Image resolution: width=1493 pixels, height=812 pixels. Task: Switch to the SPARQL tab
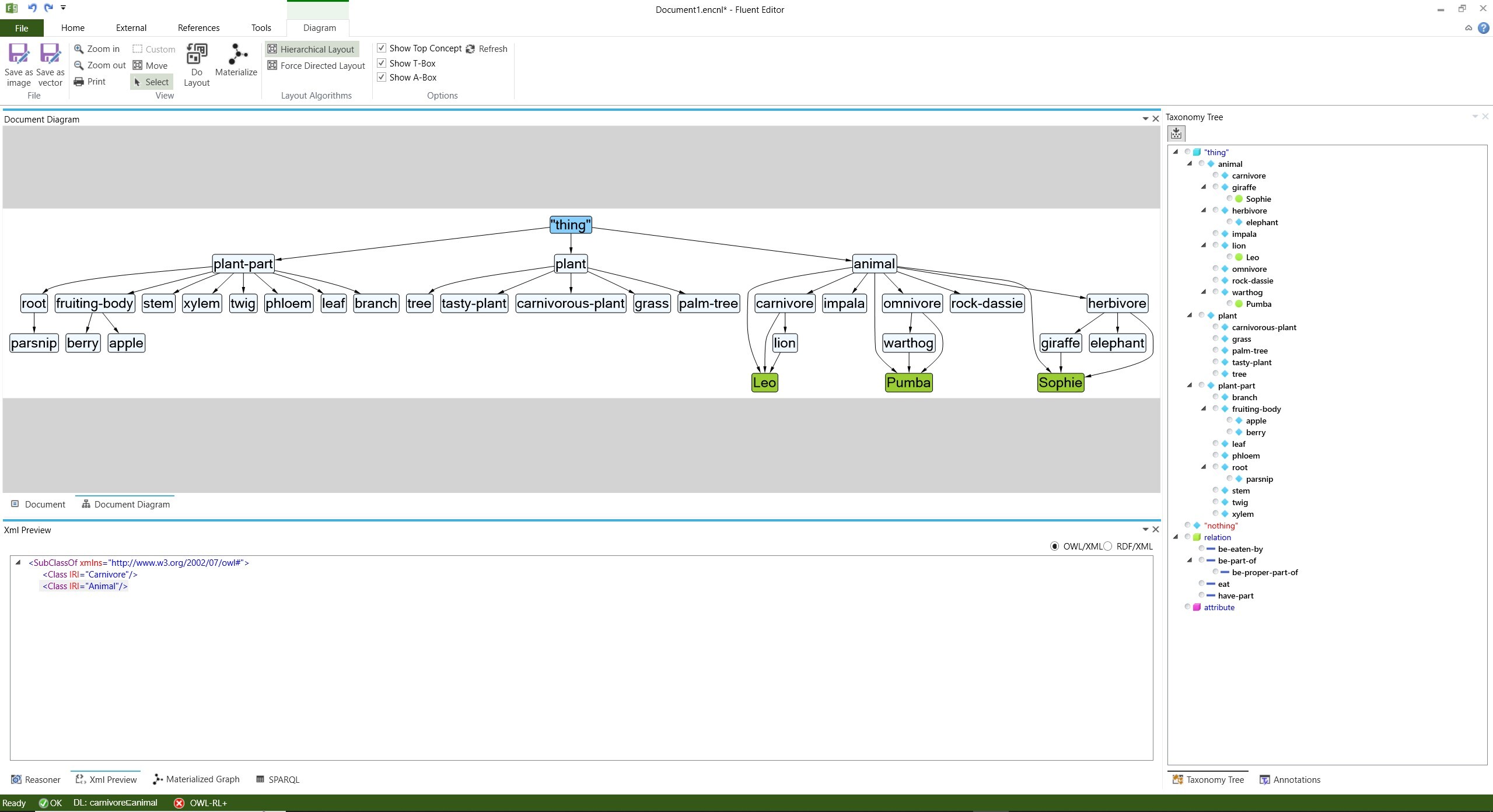click(x=278, y=779)
